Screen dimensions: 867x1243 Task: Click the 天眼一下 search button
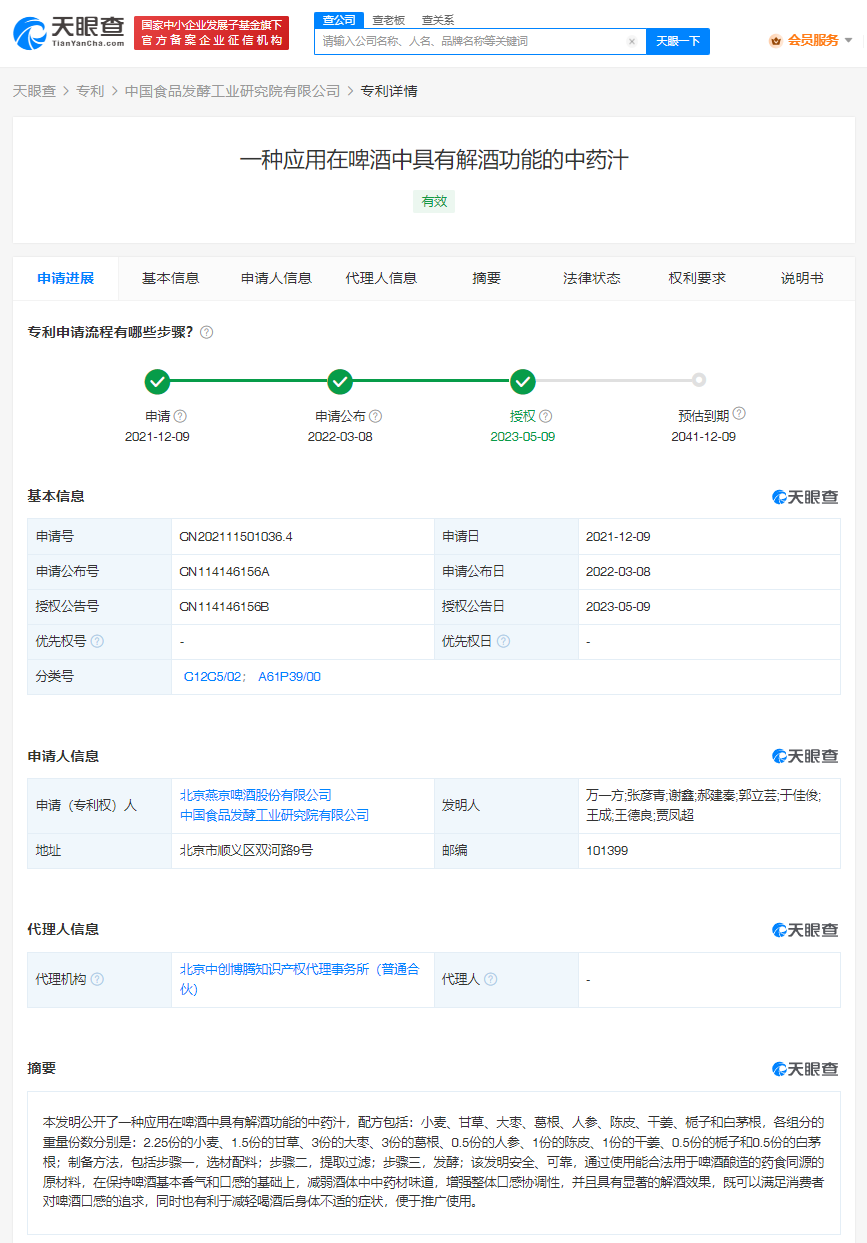(x=678, y=41)
